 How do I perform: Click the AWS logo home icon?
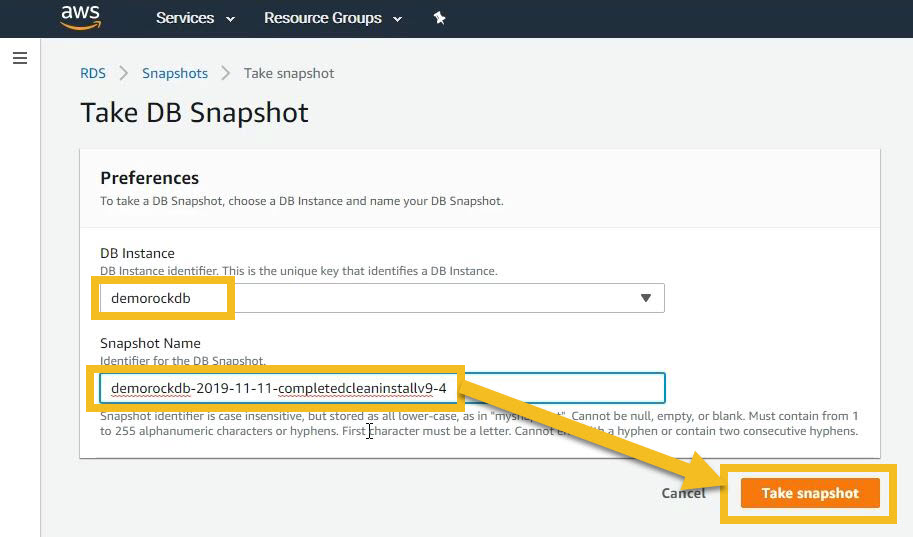click(80, 17)
